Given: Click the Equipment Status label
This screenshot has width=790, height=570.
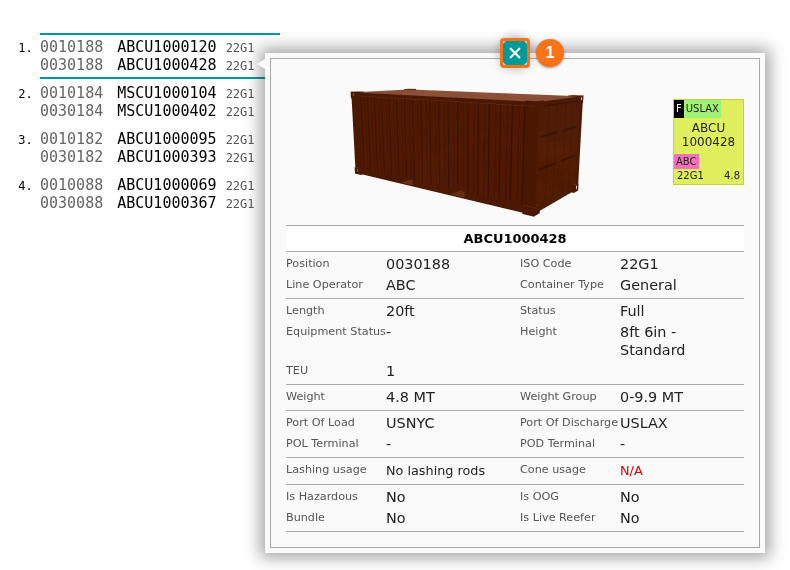Looking at the screenshot, I should point(336,331).
